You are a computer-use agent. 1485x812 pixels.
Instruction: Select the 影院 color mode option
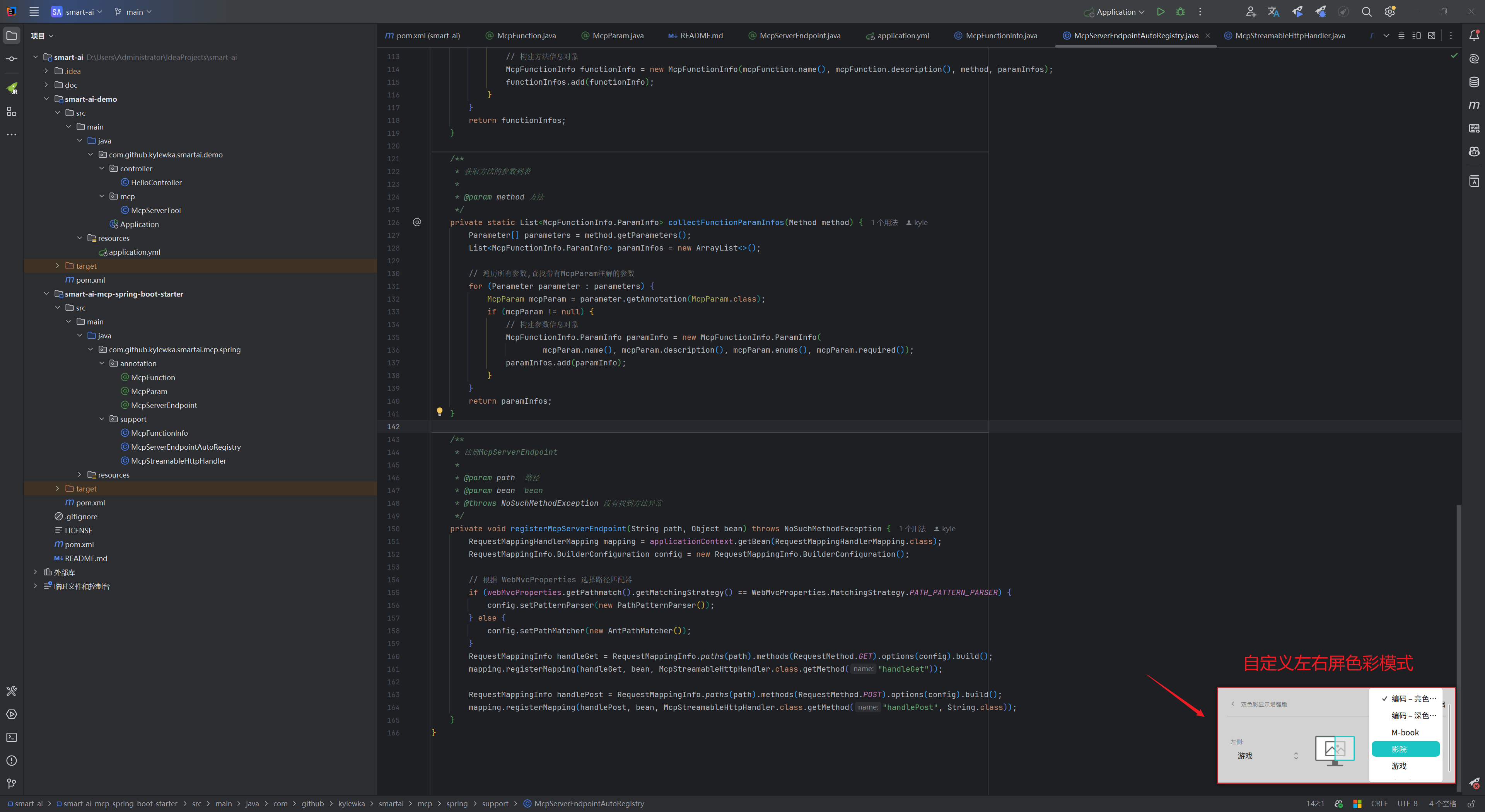1405,749
